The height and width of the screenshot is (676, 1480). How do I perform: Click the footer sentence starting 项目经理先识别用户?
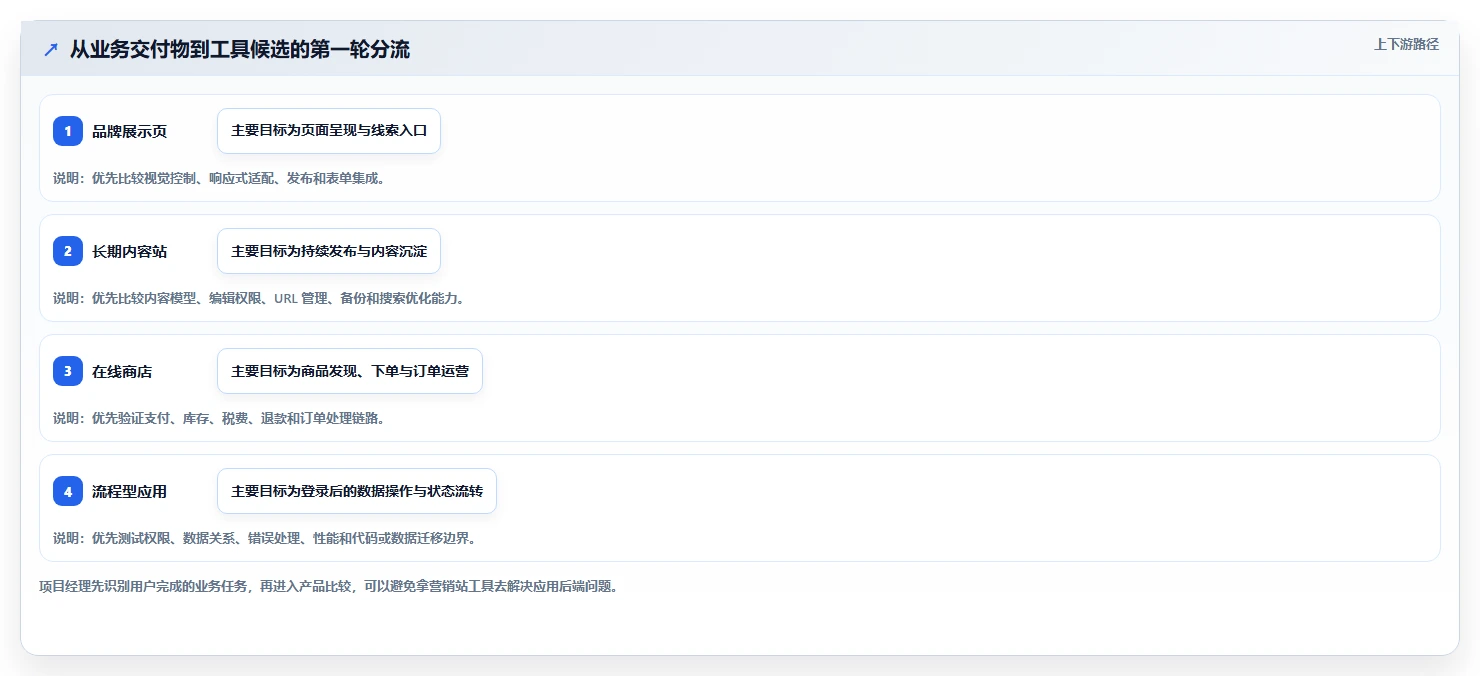[x=328, y=586]
